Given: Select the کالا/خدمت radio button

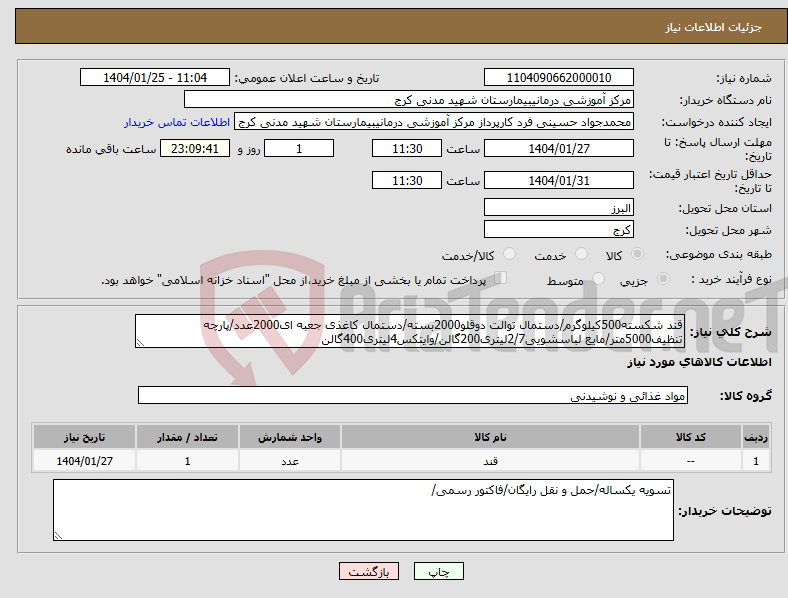Looking at the screenshot, I should (x=510, y=254).
